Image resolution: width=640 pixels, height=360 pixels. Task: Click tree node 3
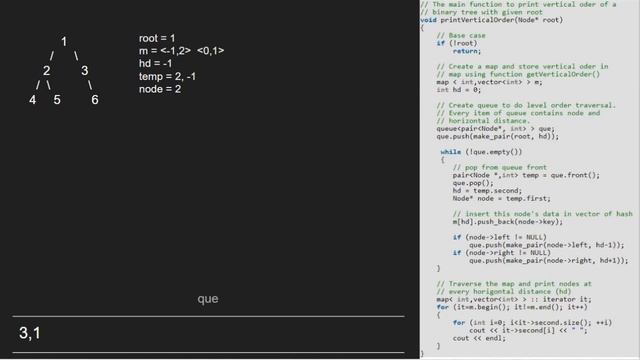84,71
